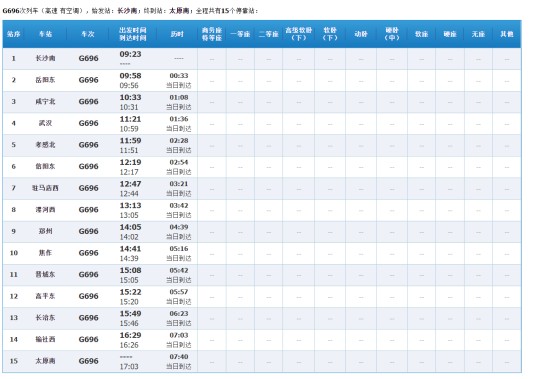Click arrival time 10:31
Image resolution: width=536 pixels, height=379 pixels.
[x=129, y=107]
